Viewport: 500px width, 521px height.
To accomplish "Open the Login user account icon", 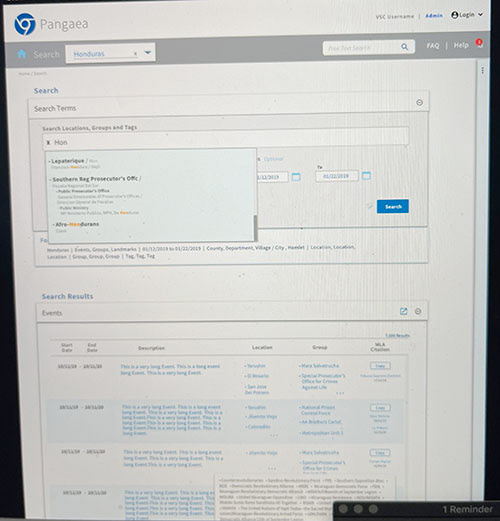I will [x=455, y=15].
